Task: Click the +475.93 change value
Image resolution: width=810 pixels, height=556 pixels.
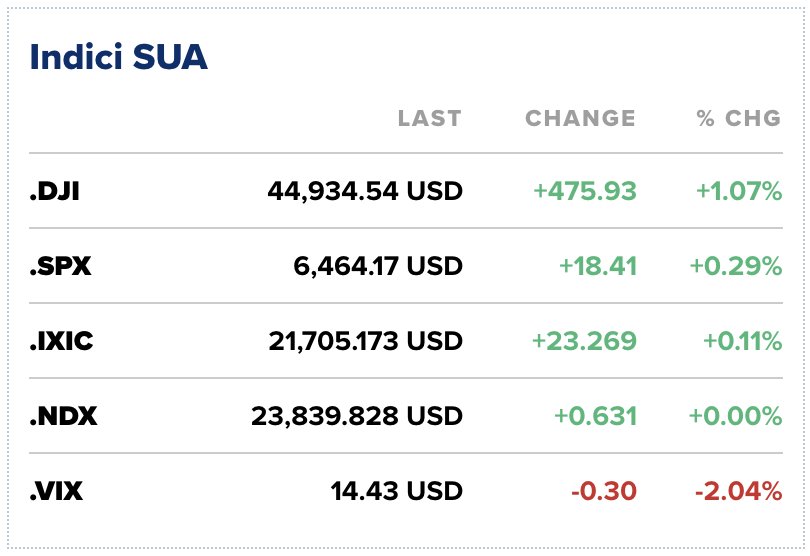Action: [585, 190]
